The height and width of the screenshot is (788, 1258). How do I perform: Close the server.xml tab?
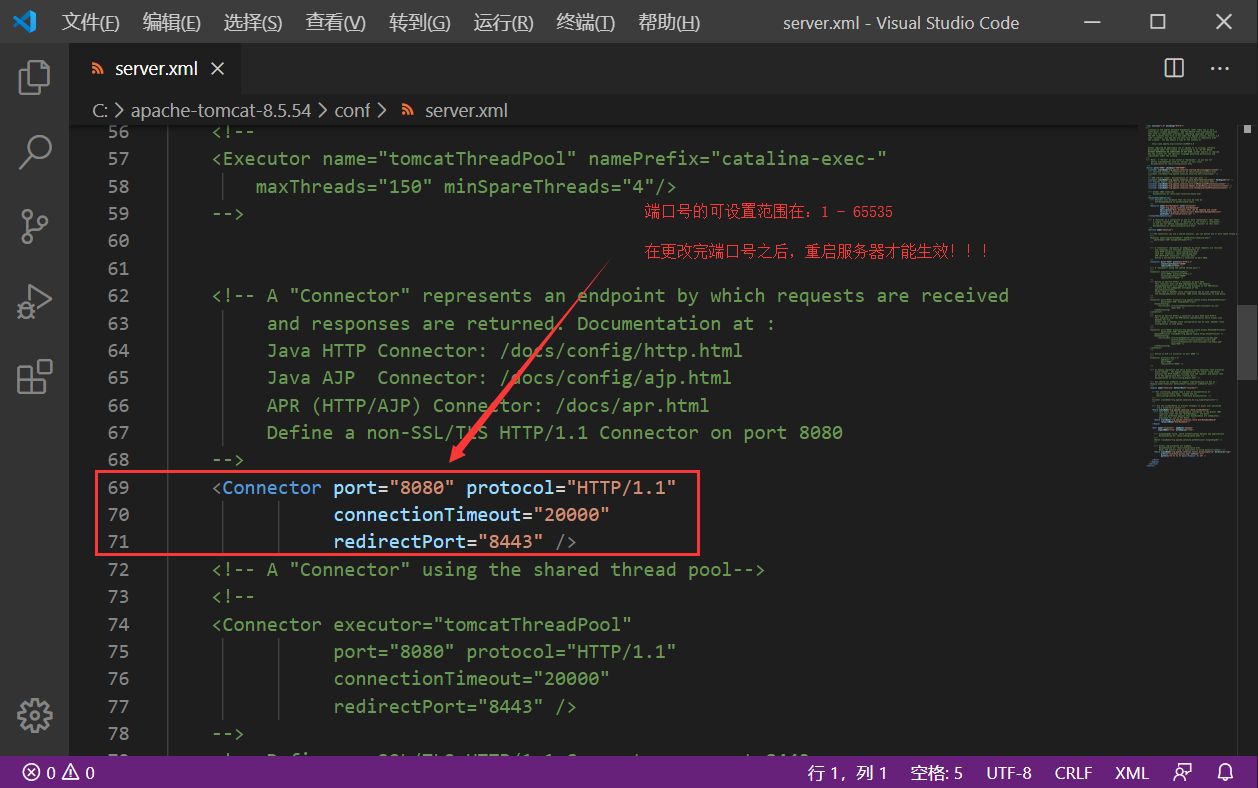(217, 69)
